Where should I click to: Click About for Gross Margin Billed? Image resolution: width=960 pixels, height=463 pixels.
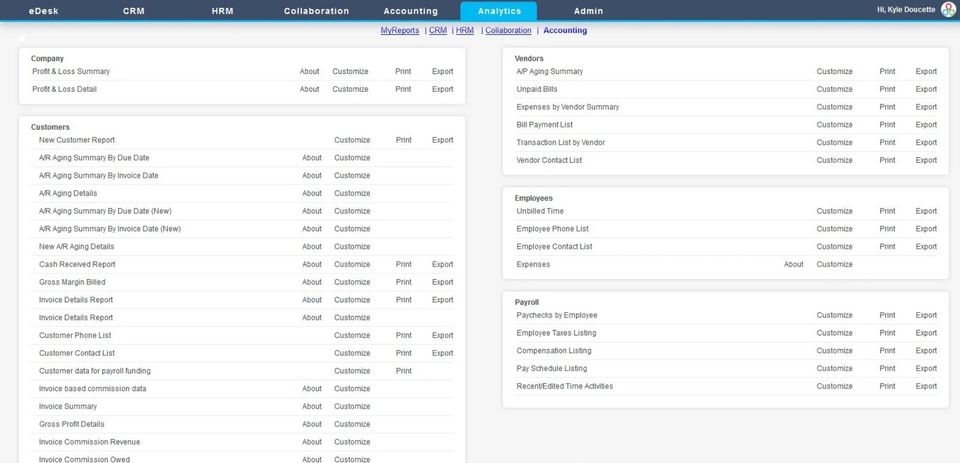coord(312,282)
